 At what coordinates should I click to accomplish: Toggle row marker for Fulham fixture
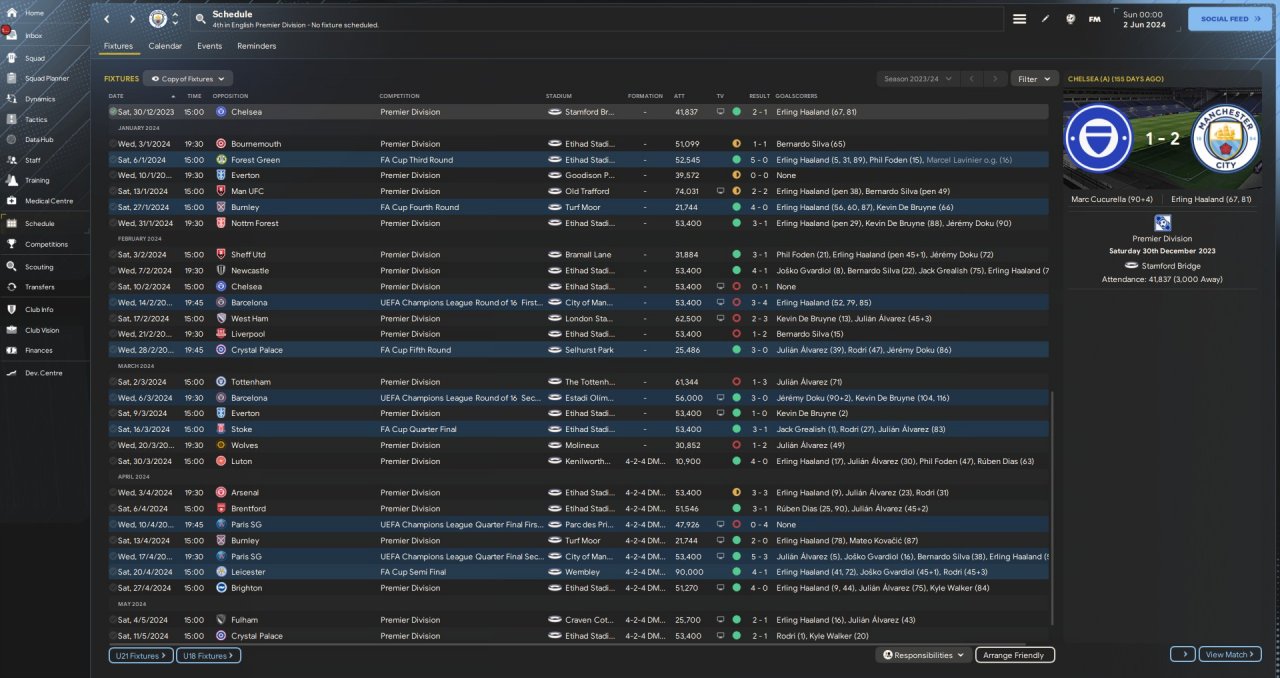pyautogui.click(x=113, y=620)
